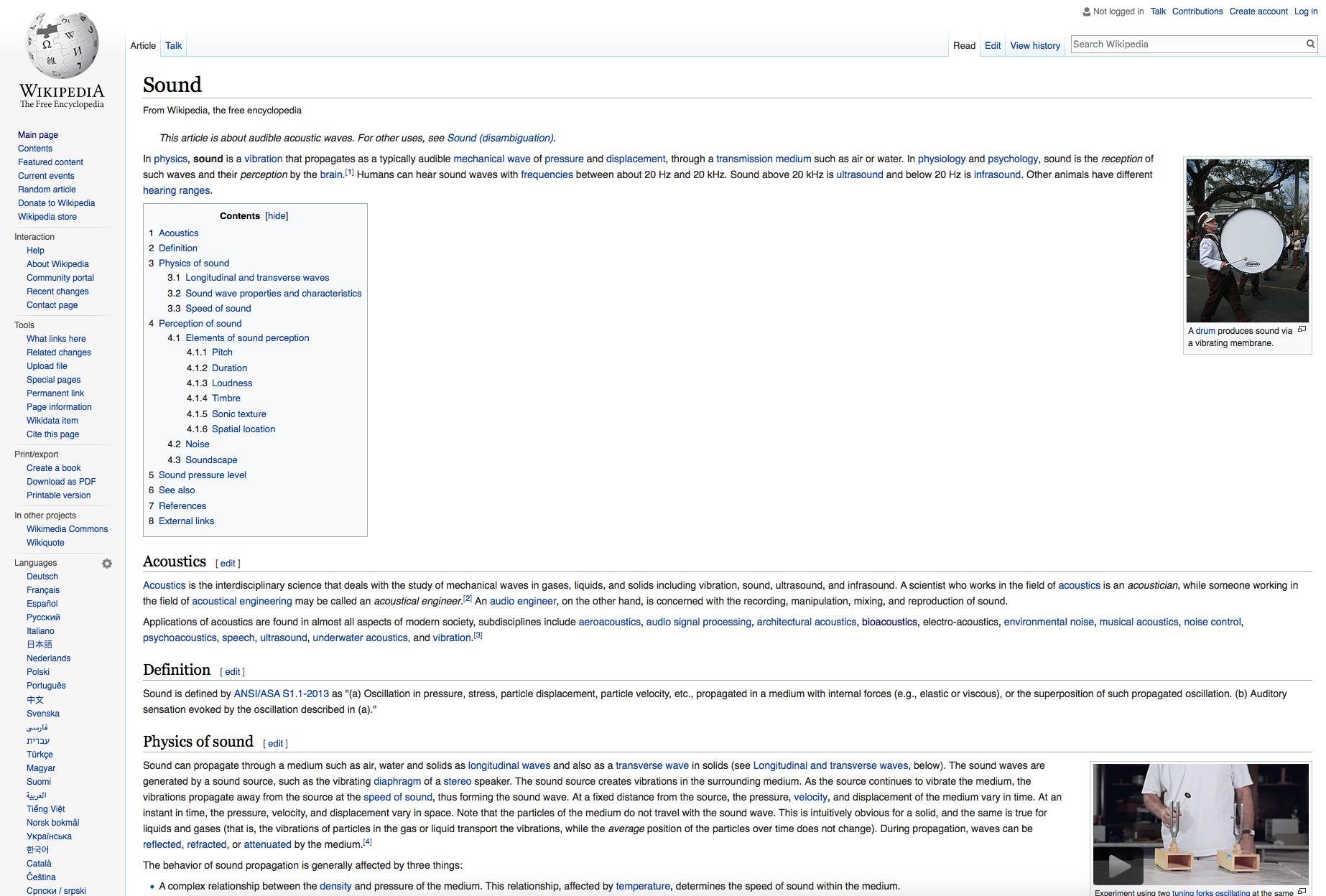Enlarge the drum image via caption icon

point(1302,330)
